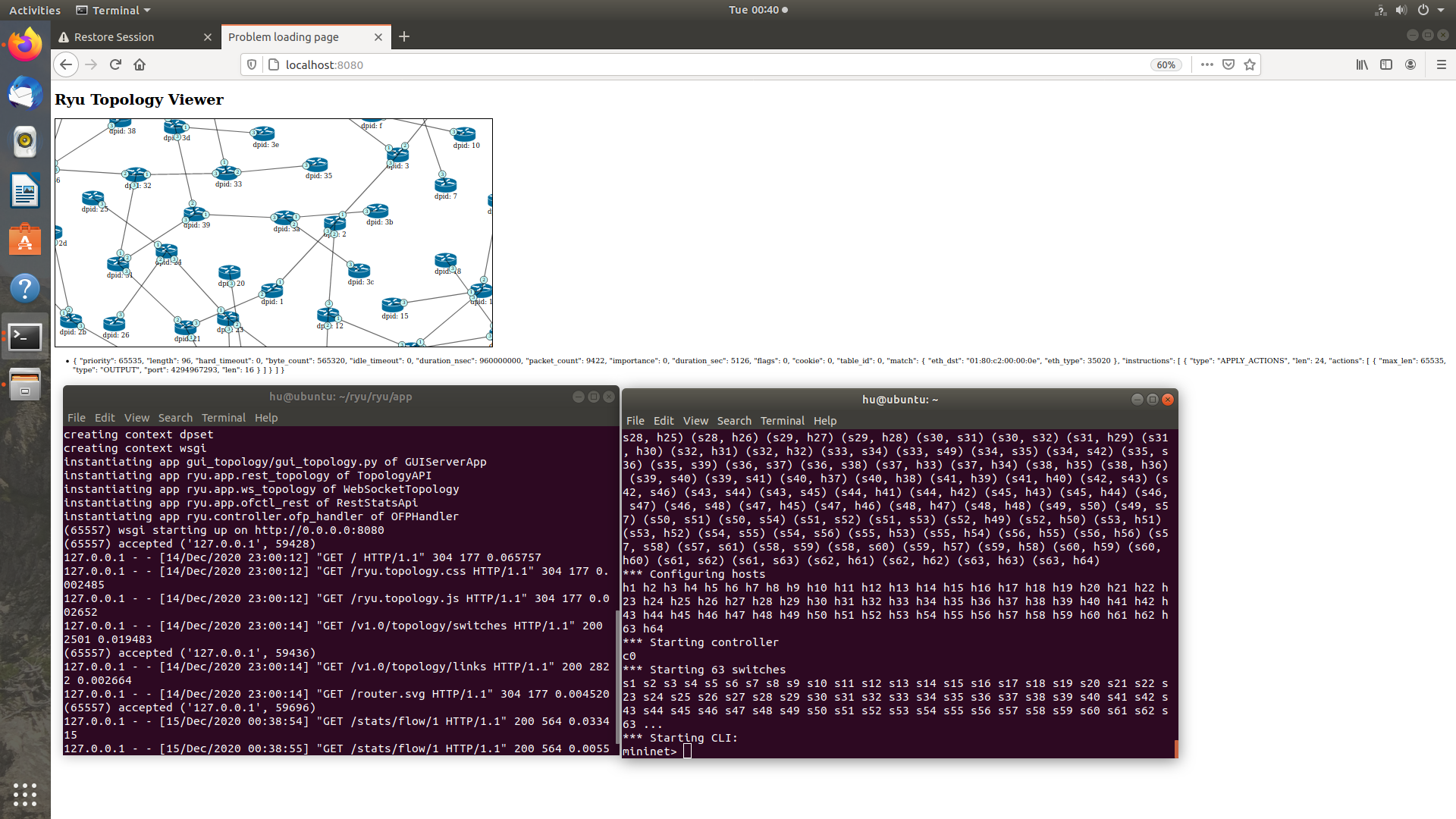Expand Terminal app menu in top bar

[x=114, y=10]
